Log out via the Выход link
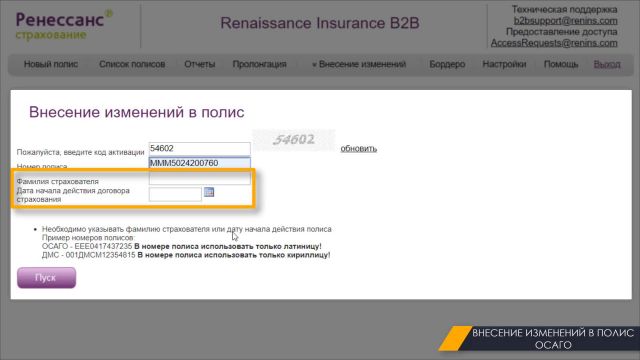The height and width of the screenshot is (360, 640). pos(607,64)
